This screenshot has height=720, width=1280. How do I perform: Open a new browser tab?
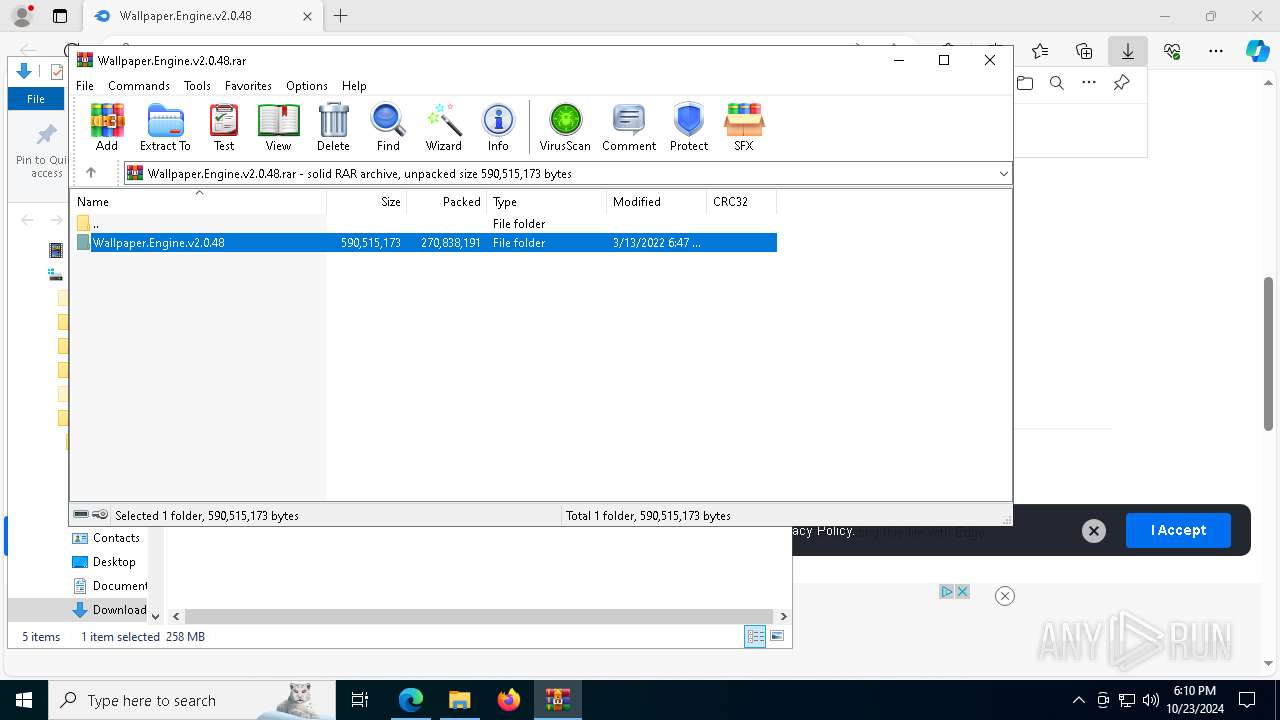(341, 16)
